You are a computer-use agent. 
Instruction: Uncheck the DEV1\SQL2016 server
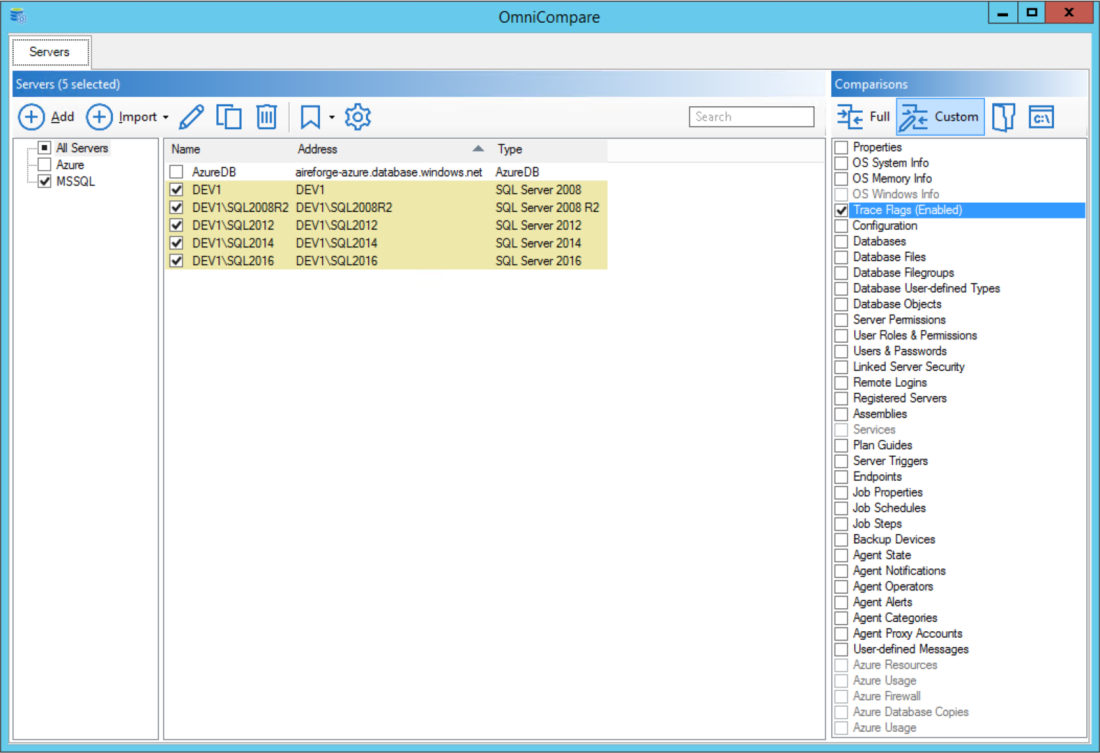point(176,260)
